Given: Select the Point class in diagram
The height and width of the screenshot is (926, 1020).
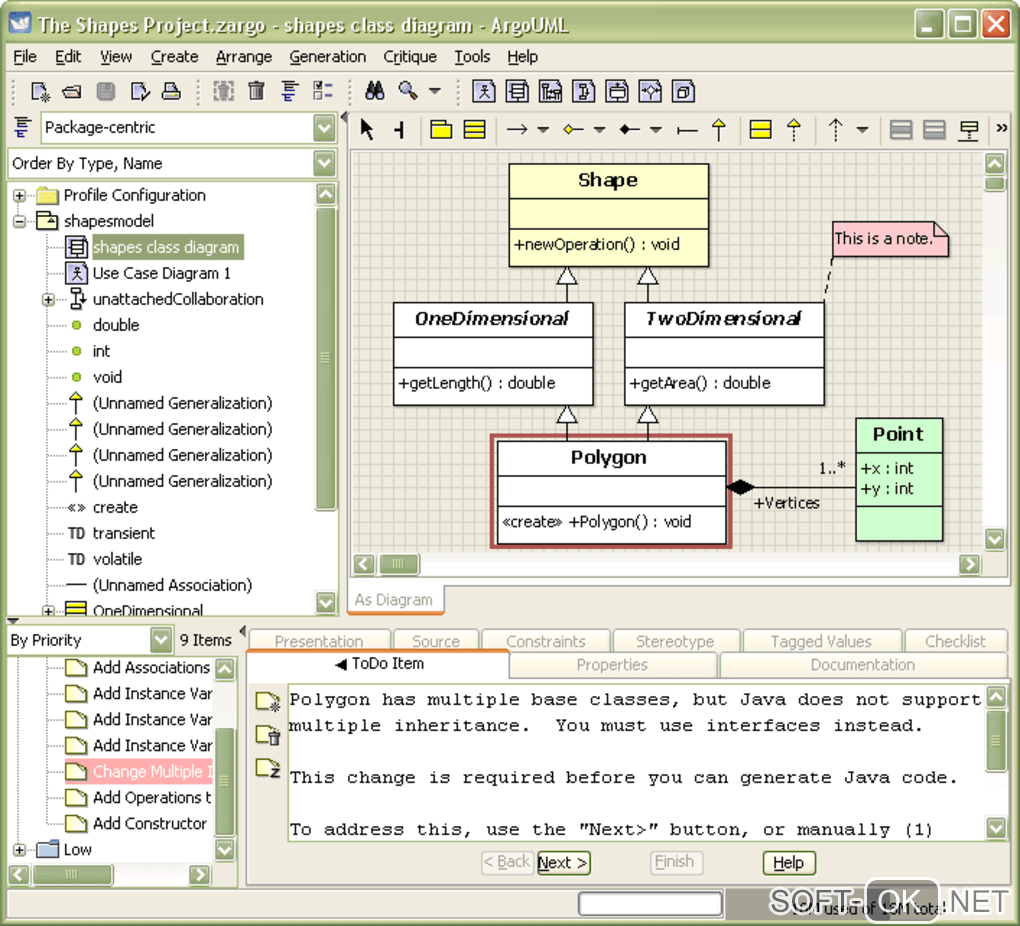Looking at the screenshot, I should (x=898, y=480).
